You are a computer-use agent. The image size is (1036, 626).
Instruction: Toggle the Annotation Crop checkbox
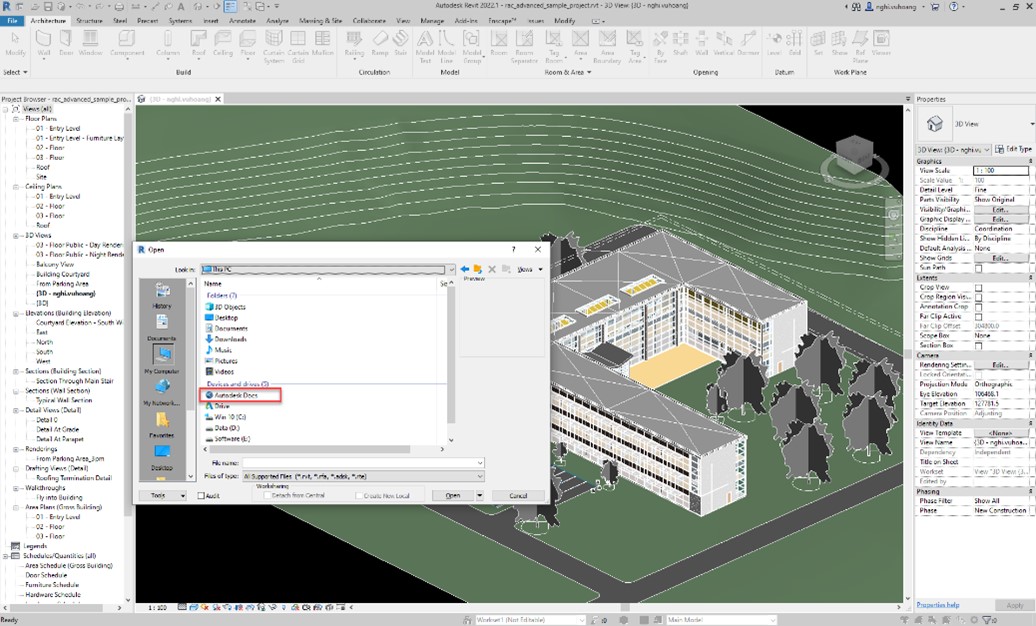(x=979, y=307)
